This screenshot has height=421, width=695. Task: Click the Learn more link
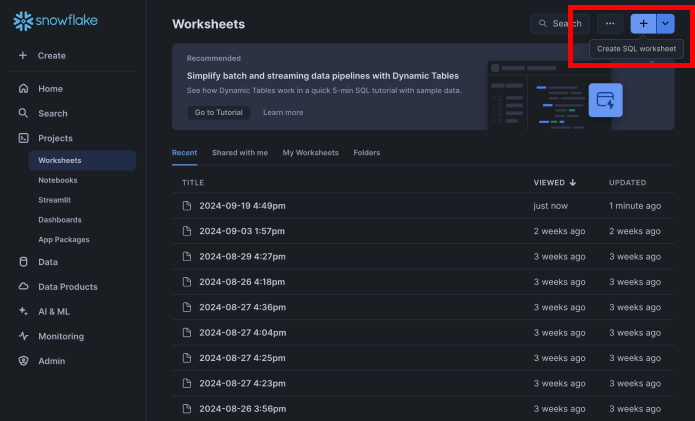[283, 113]
